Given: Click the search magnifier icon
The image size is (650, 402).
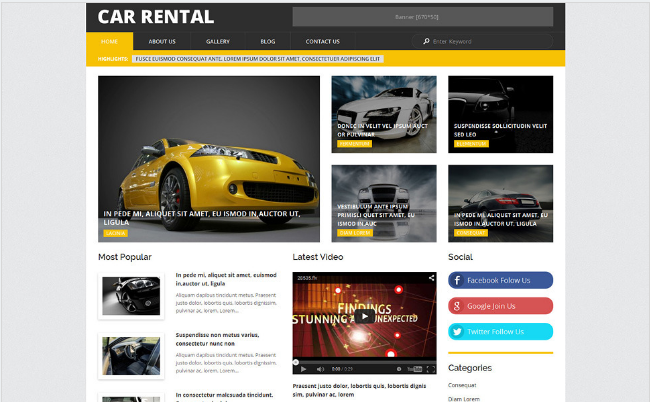Looking at the screenshot, I should tap(426, 41).
